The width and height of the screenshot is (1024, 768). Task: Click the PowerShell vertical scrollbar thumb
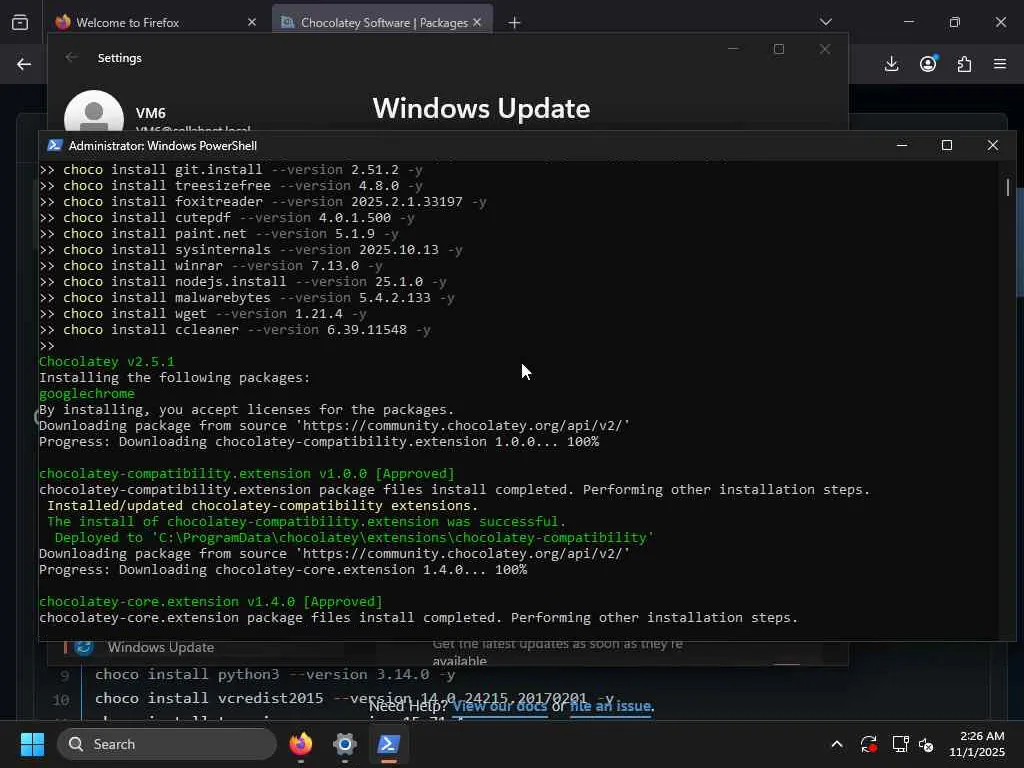coord(1008,187)
